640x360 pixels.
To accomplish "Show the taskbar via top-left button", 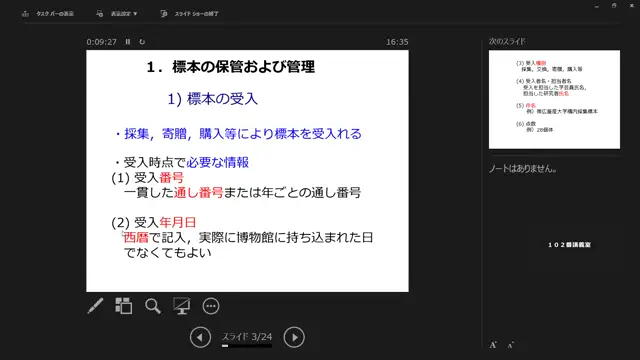I will 48,14.
